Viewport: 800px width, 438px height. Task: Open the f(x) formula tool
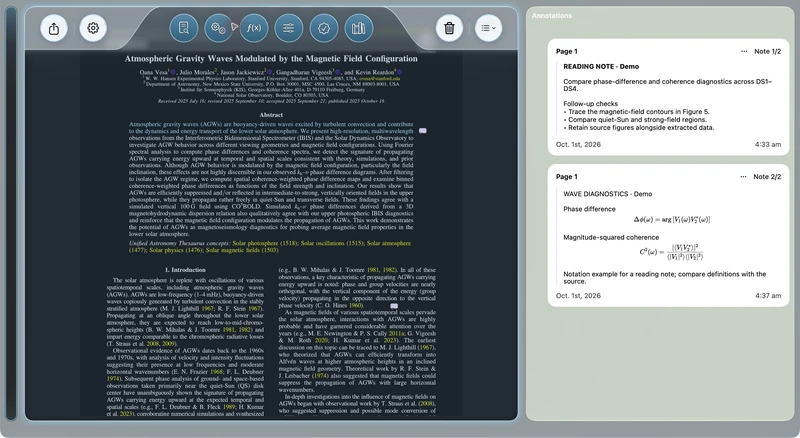coord(254,28)
